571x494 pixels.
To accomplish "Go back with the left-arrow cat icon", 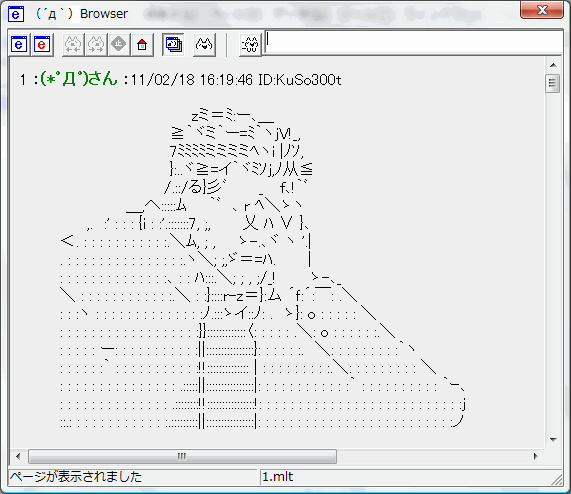I will coord(73,45).
